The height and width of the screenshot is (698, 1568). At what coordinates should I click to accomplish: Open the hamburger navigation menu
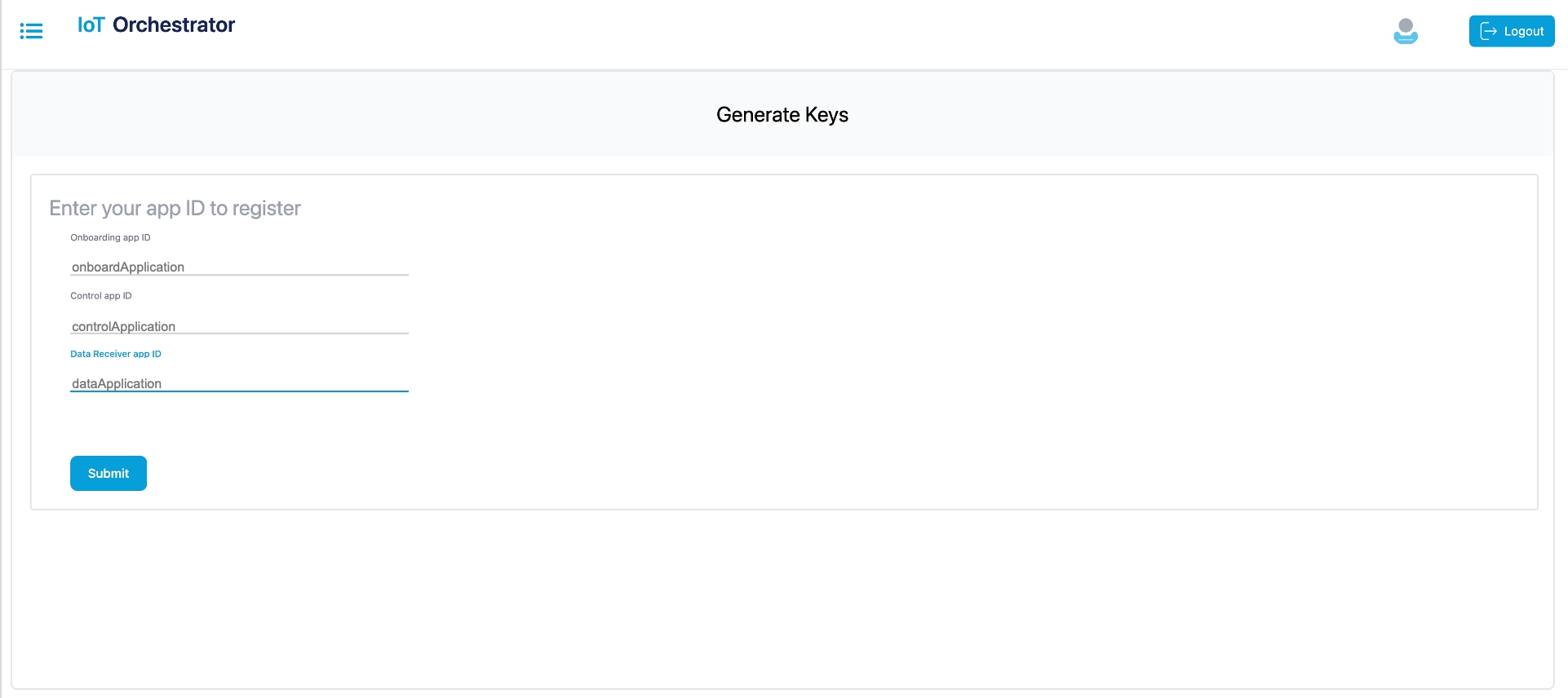pos(31,31)
